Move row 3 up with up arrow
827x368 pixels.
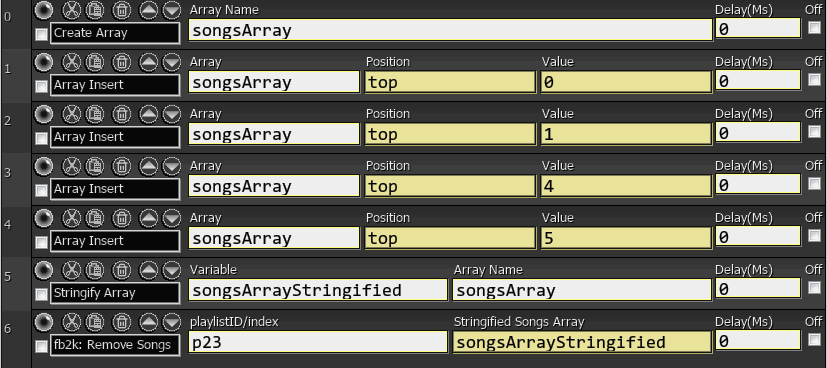tap(148, 167)
